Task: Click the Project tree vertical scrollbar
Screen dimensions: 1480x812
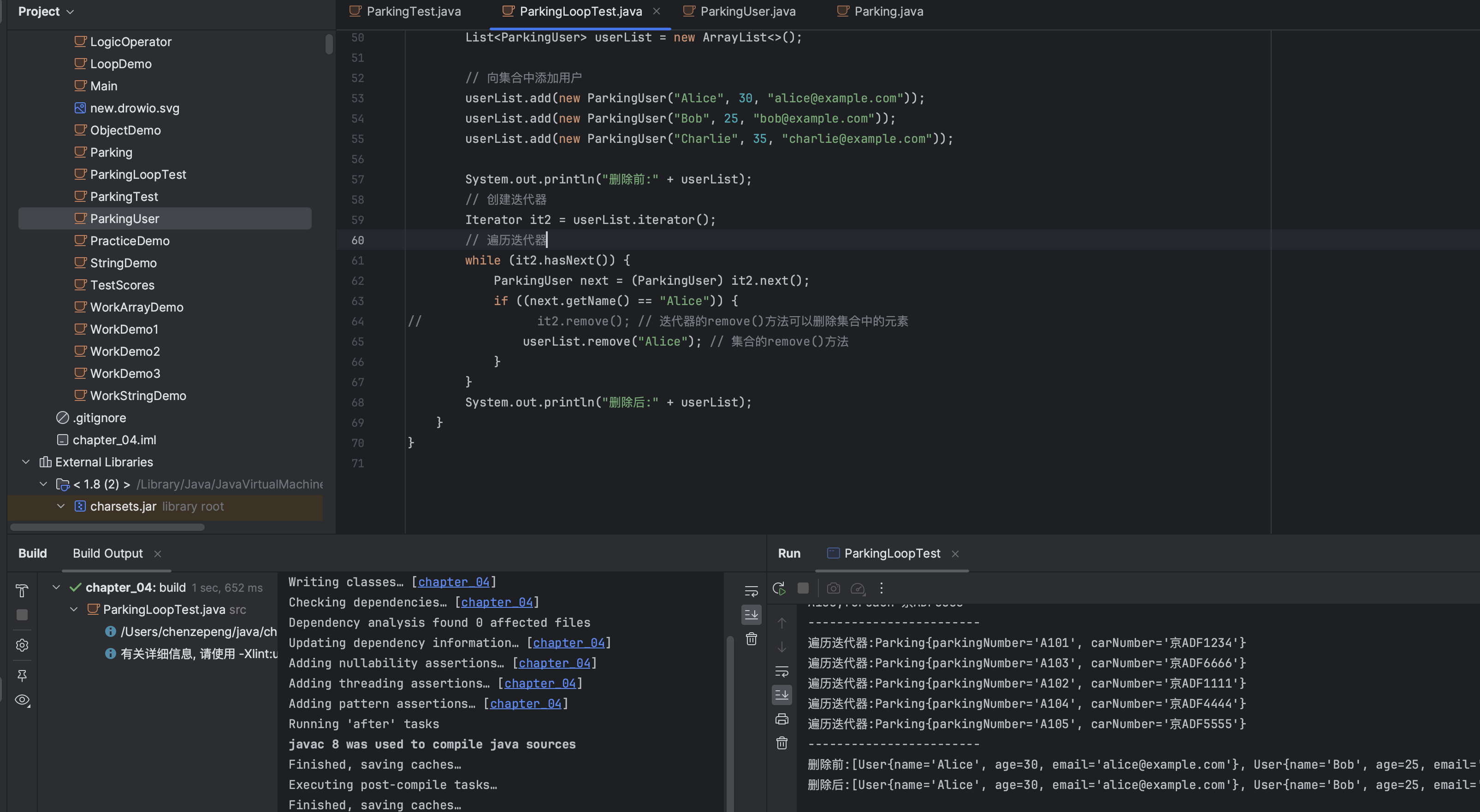Action: 329,44
